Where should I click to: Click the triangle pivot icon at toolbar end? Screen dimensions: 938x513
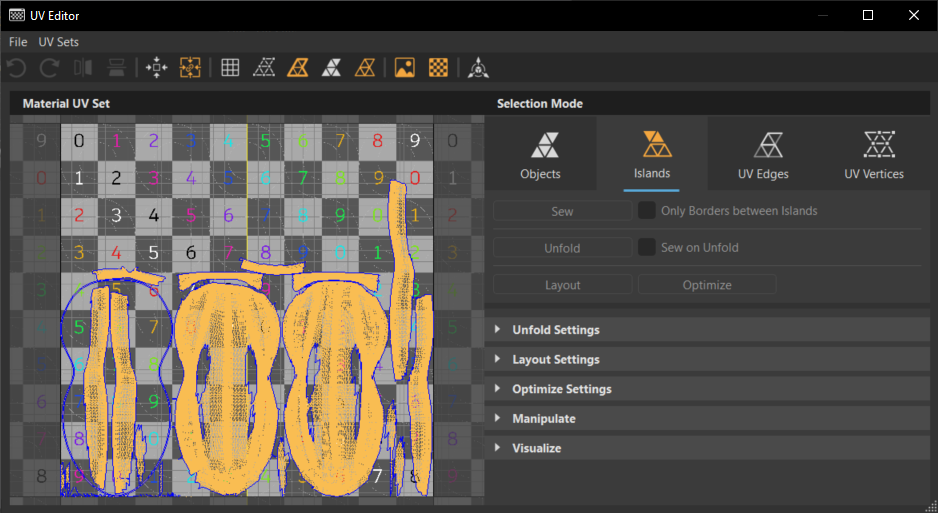pyautogui.click(x=478, y=68)
